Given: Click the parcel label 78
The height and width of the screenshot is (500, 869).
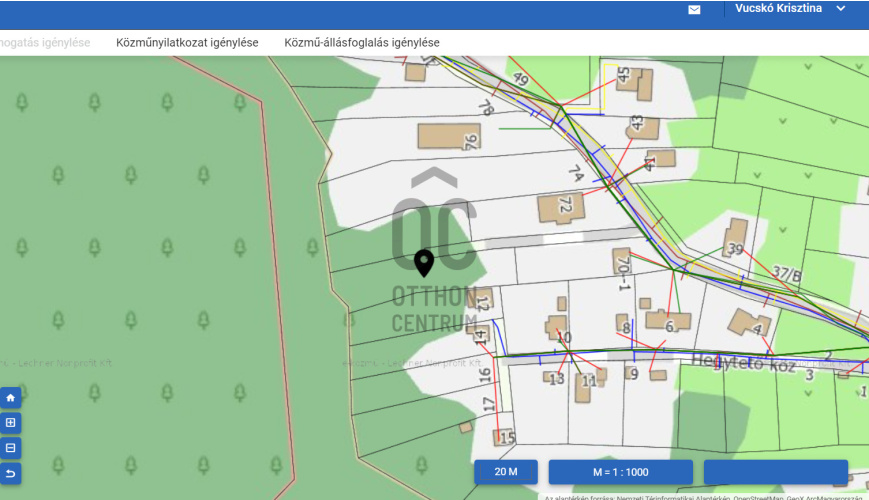Looking at the screenshot, I should click(x=485, y=107).
